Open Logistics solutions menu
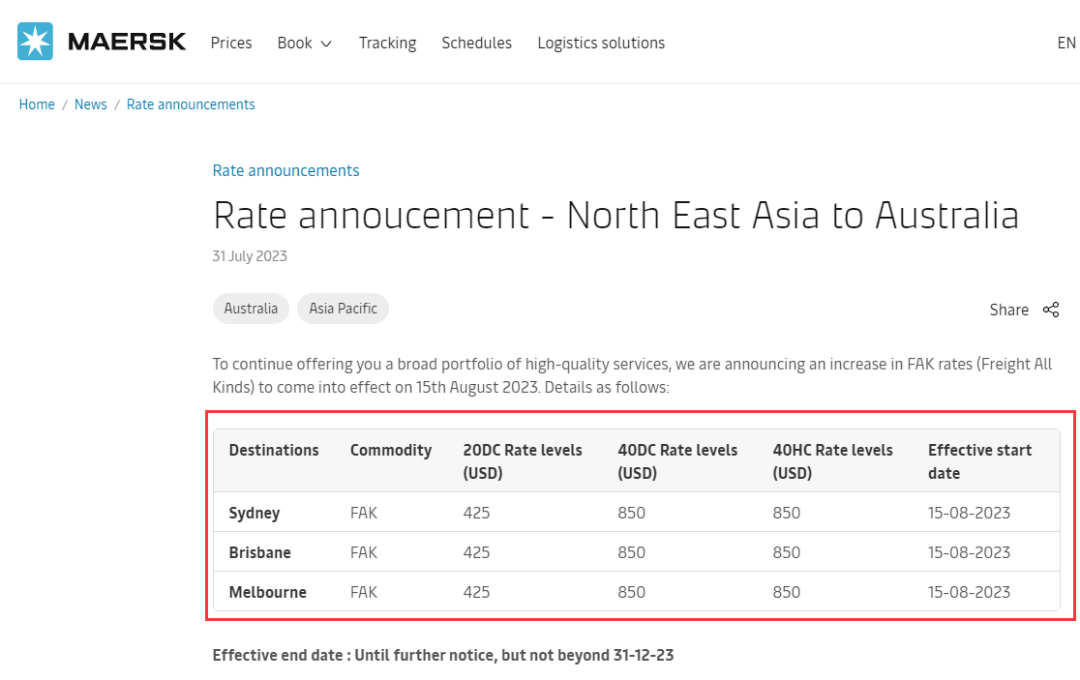 [x=601, y=43]
